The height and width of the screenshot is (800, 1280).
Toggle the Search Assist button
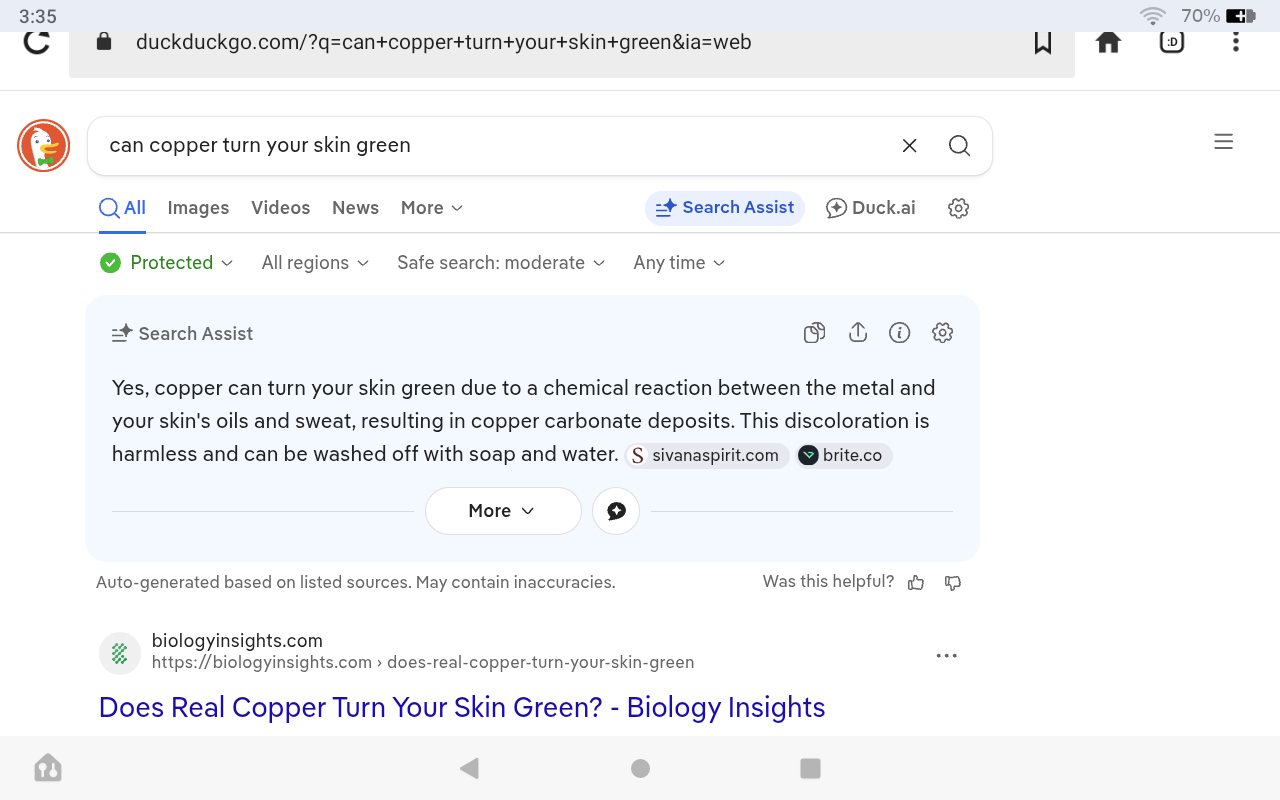coord(724,208)
